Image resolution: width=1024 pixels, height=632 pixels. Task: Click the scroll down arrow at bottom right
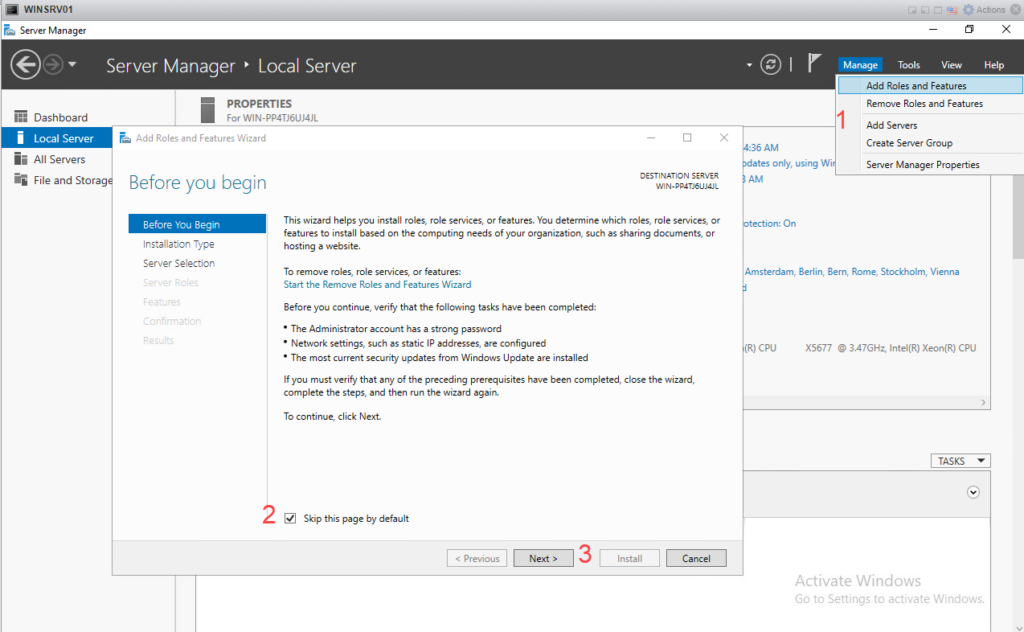[1019, 627]
